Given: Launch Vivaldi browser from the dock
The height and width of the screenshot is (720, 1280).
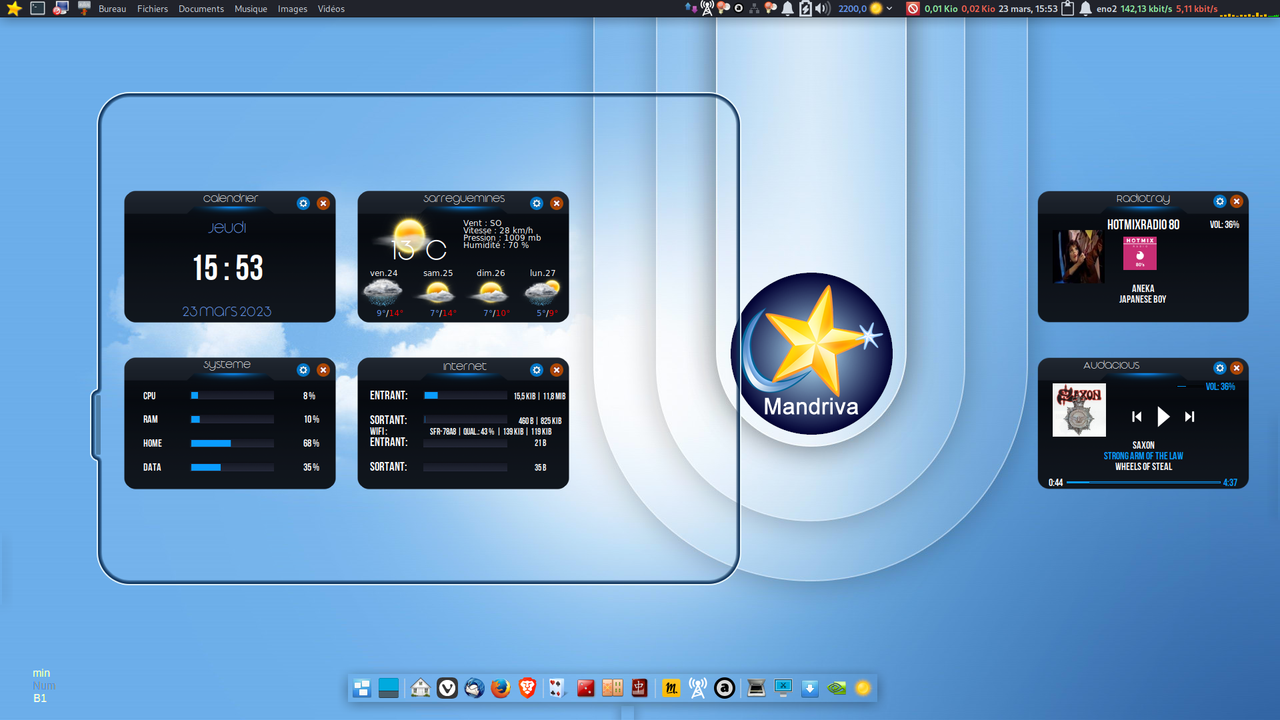Looking at the screenshot, I should pos(448,688).
